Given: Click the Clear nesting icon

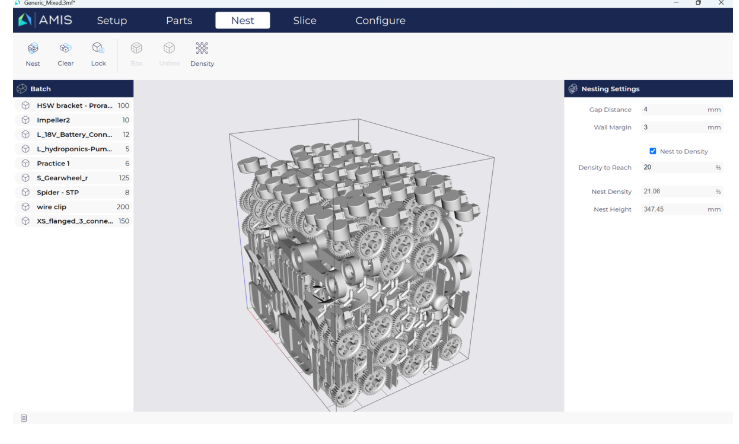Looking at the screenshot, I should coord(64,50).
